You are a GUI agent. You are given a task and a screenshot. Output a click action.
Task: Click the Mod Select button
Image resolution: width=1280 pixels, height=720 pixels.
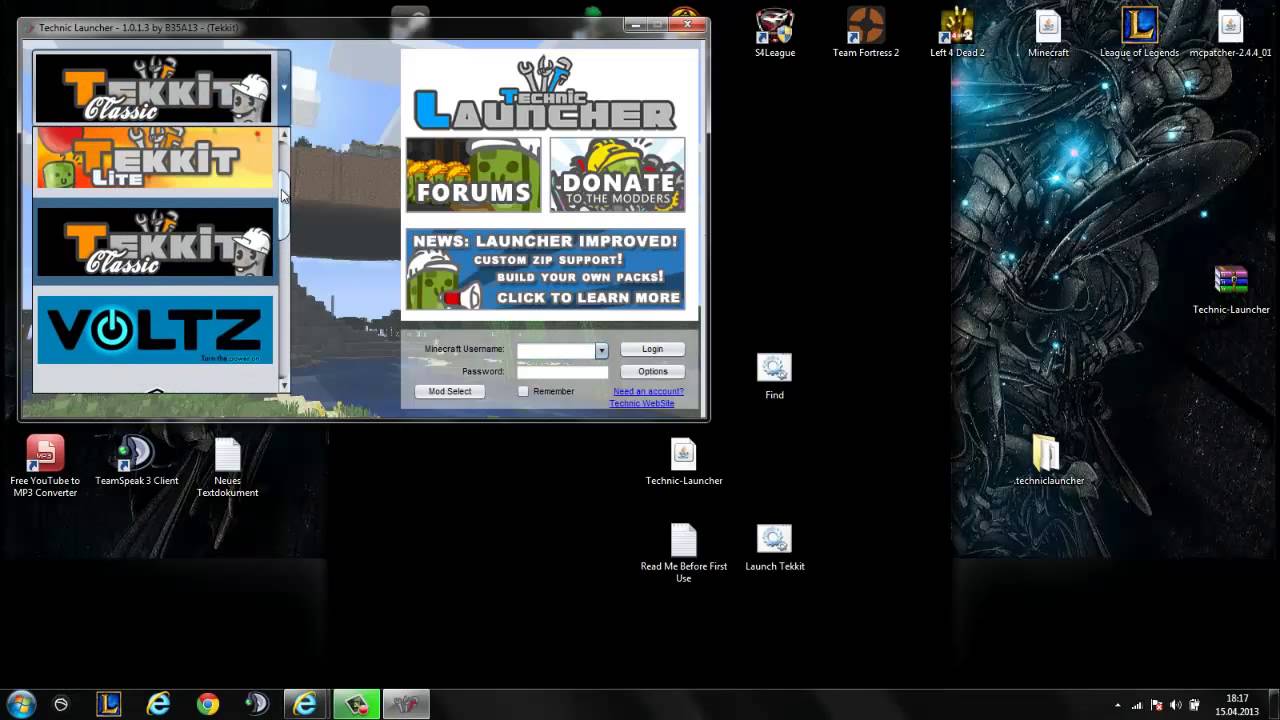coord(449,391)
